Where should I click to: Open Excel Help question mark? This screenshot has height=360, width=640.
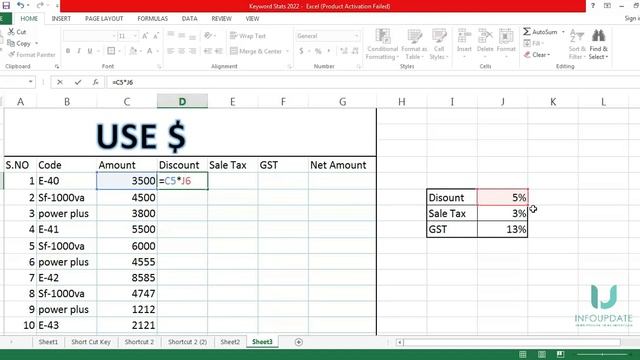[593, 6]
